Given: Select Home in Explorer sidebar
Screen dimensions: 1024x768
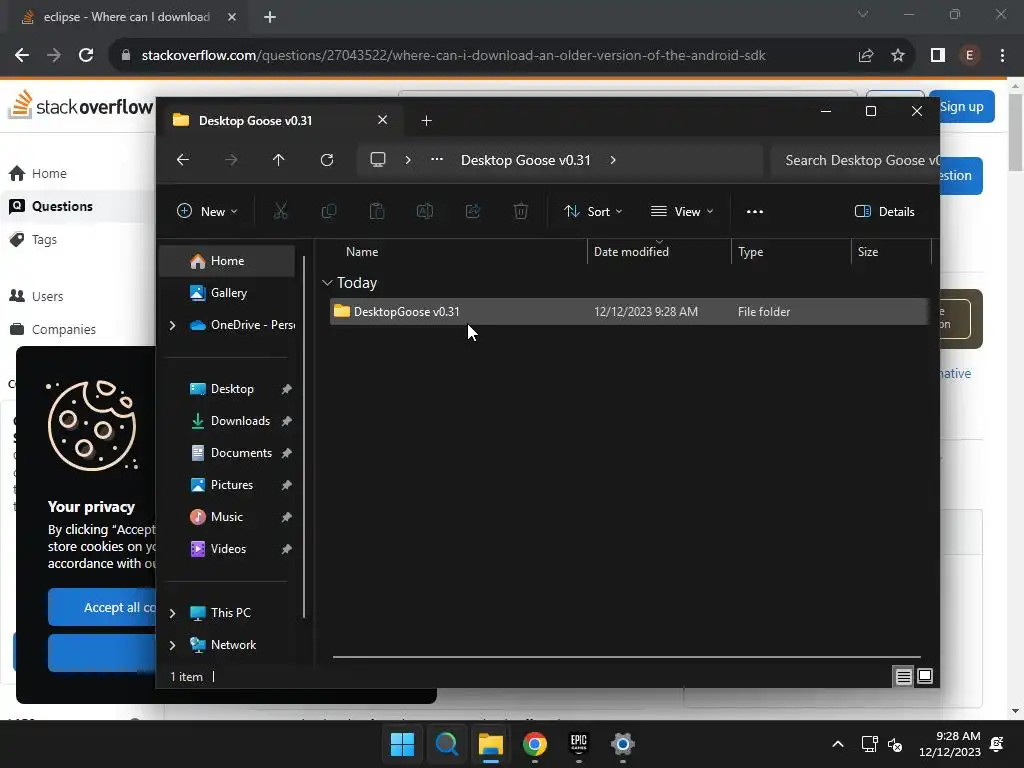Looking at the screenshot, I should tap(227, 261).
